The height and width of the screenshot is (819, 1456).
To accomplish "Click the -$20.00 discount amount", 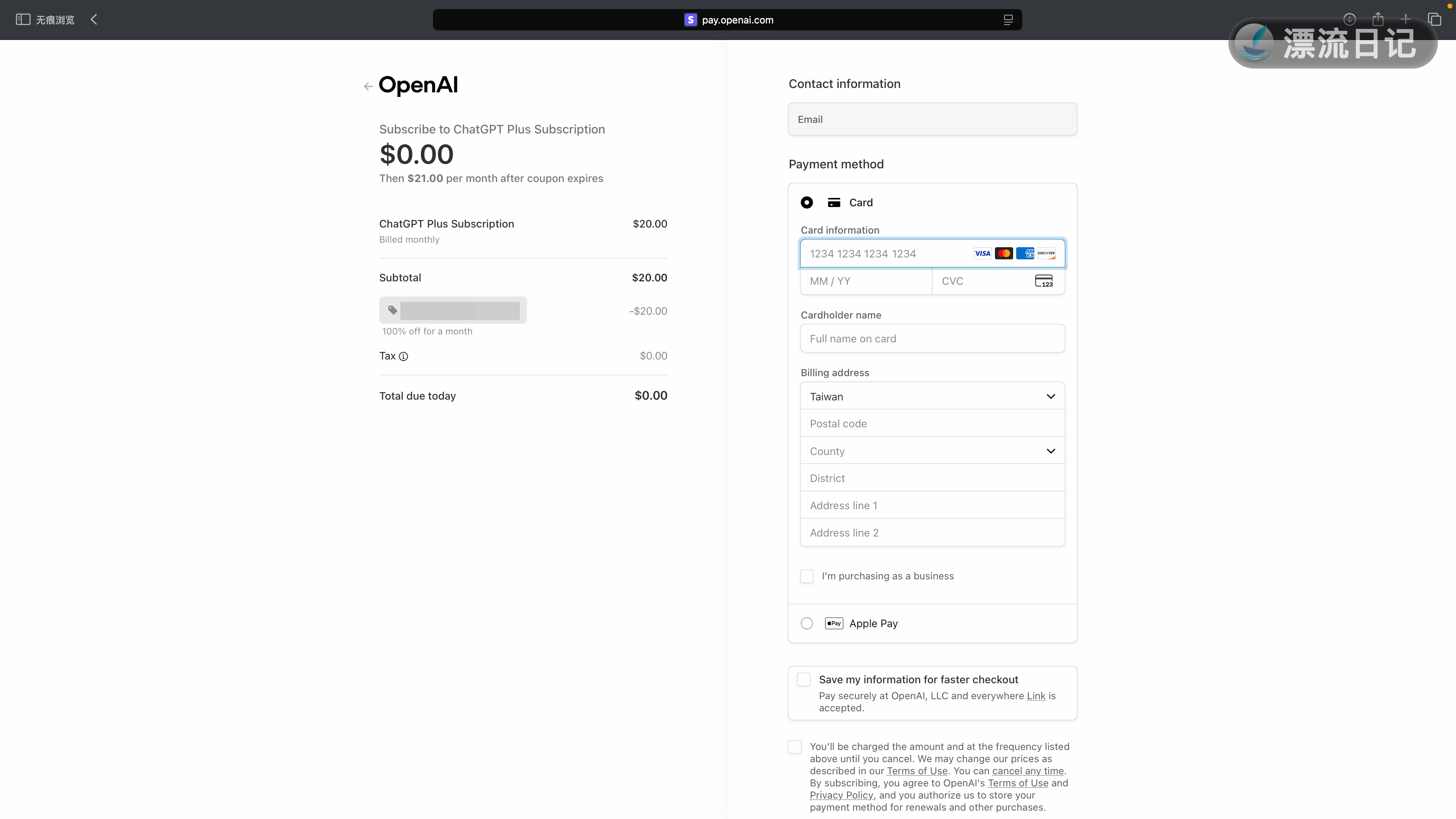I will click(648, 311).
